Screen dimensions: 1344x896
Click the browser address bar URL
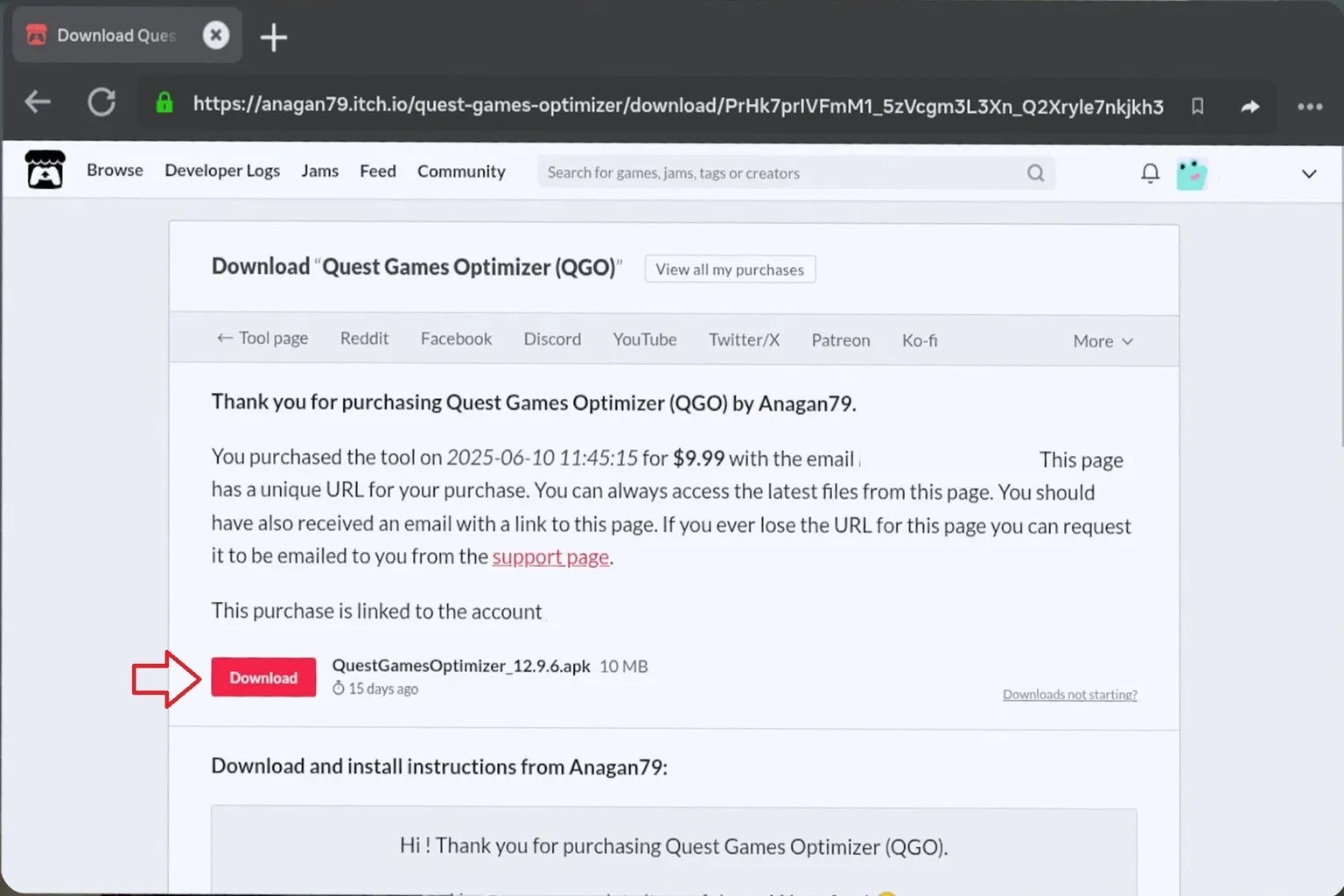click(678, 106)
